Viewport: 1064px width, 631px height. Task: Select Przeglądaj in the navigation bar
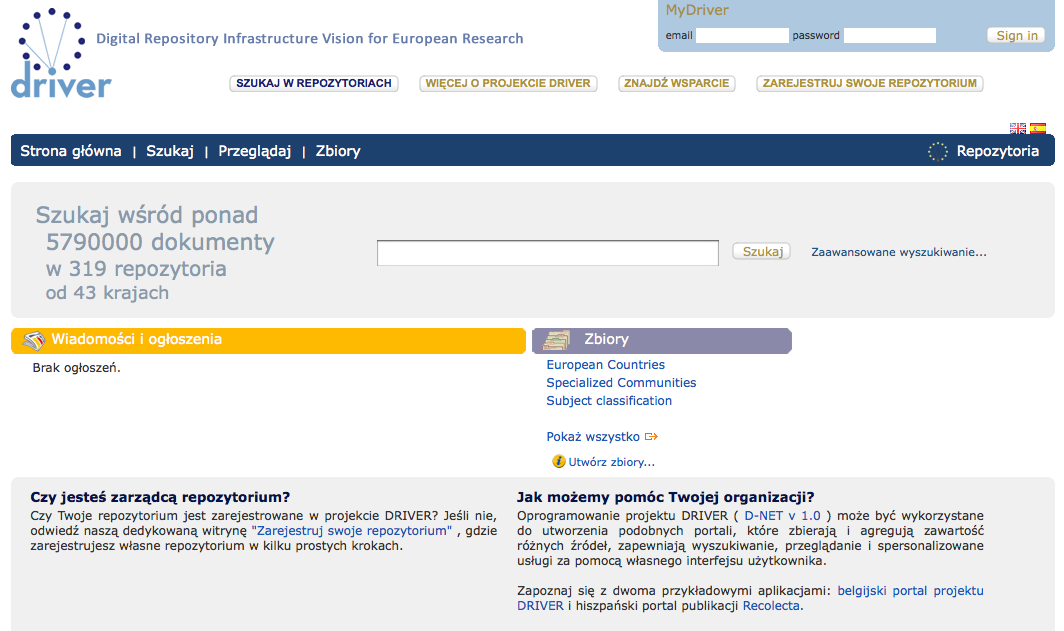(254, 151)
